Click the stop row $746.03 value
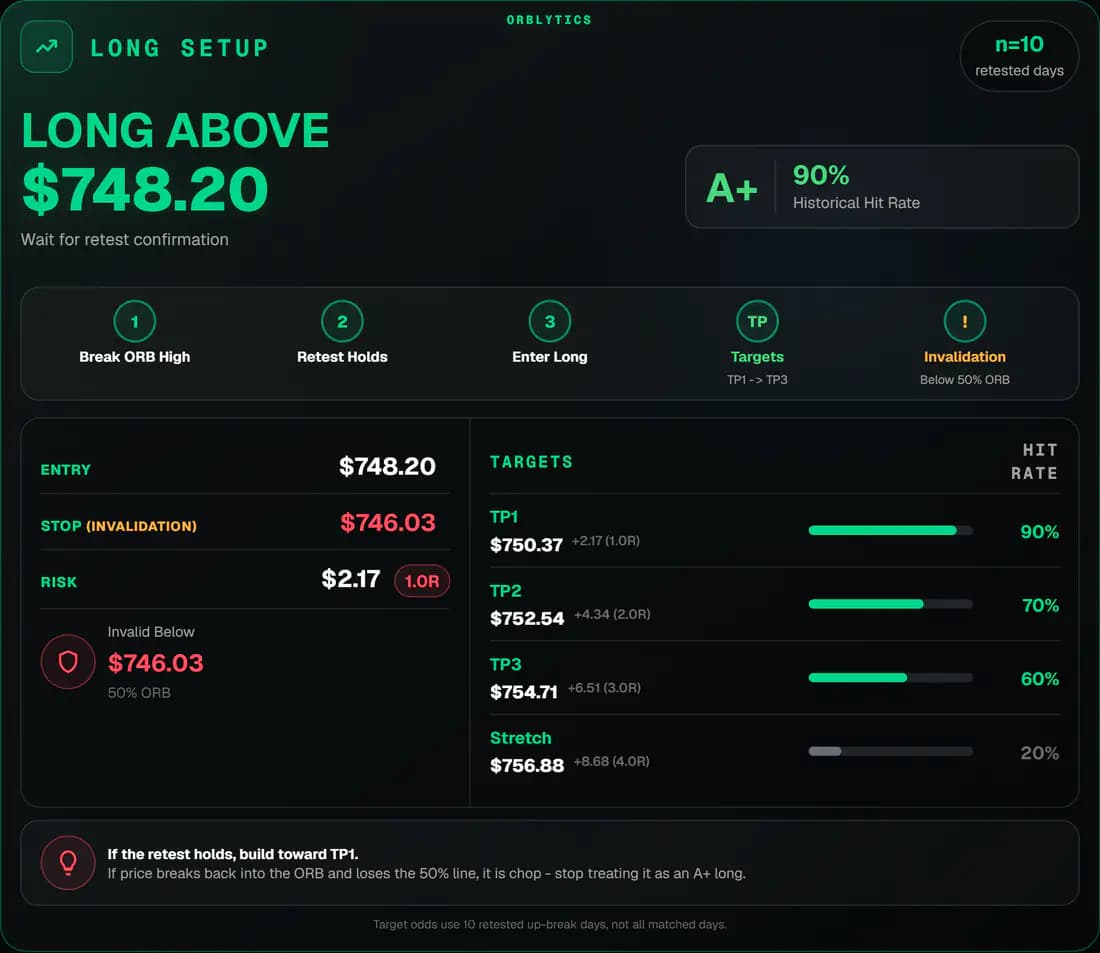Image resolution: width=1100 pixels, height=953 pixels. tap(388, 522)
